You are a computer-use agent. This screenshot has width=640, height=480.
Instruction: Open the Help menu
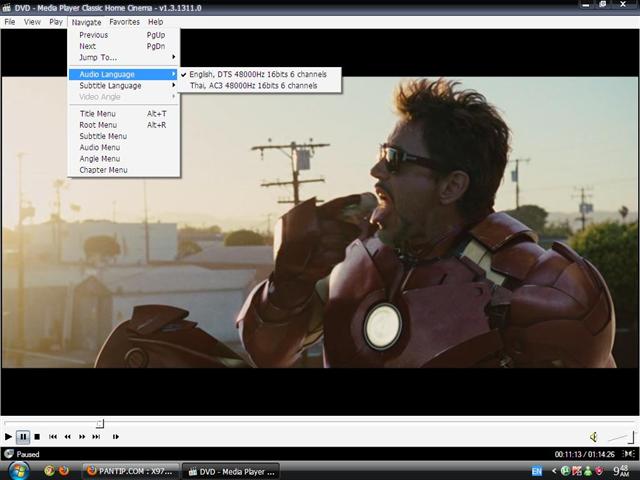point(156,22)
